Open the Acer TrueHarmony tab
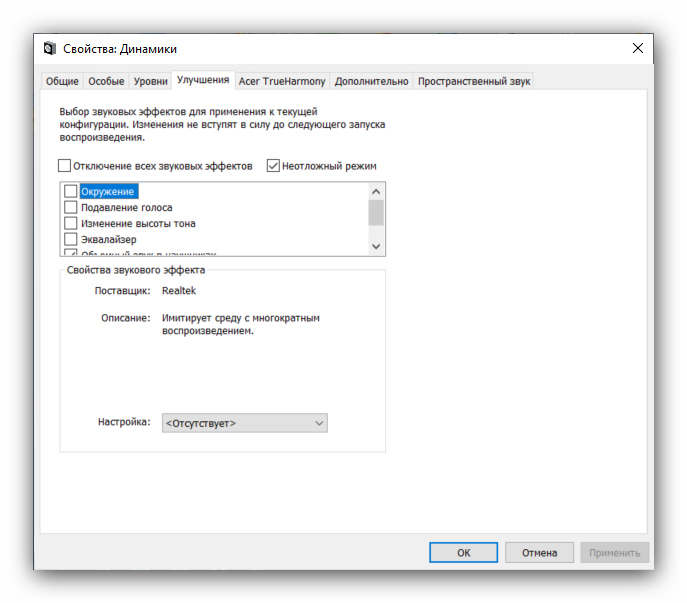This screenshot has width=687, height=603. point(282,82)
